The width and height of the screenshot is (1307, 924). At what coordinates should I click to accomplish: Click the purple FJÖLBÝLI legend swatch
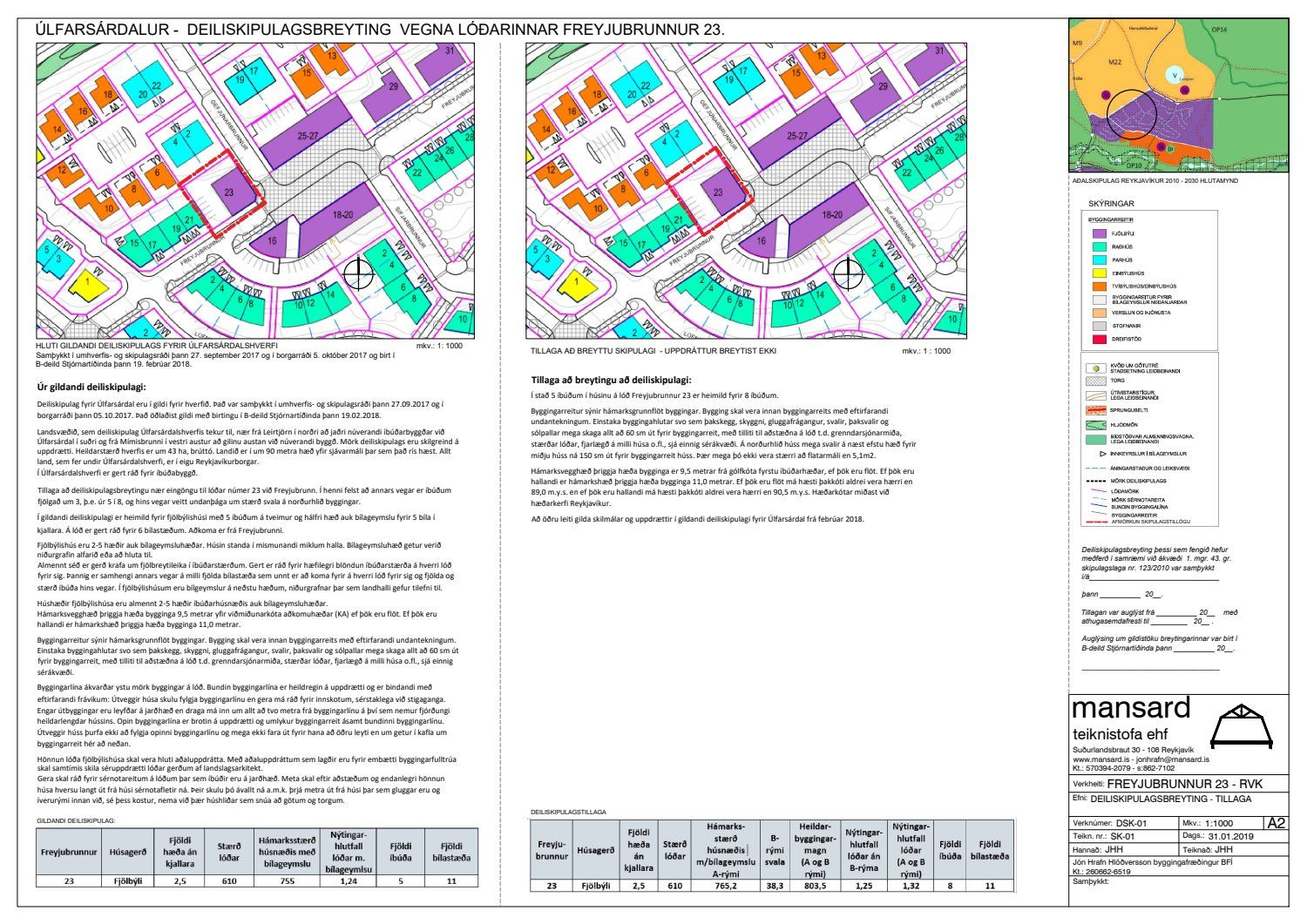click(1098, 233)
